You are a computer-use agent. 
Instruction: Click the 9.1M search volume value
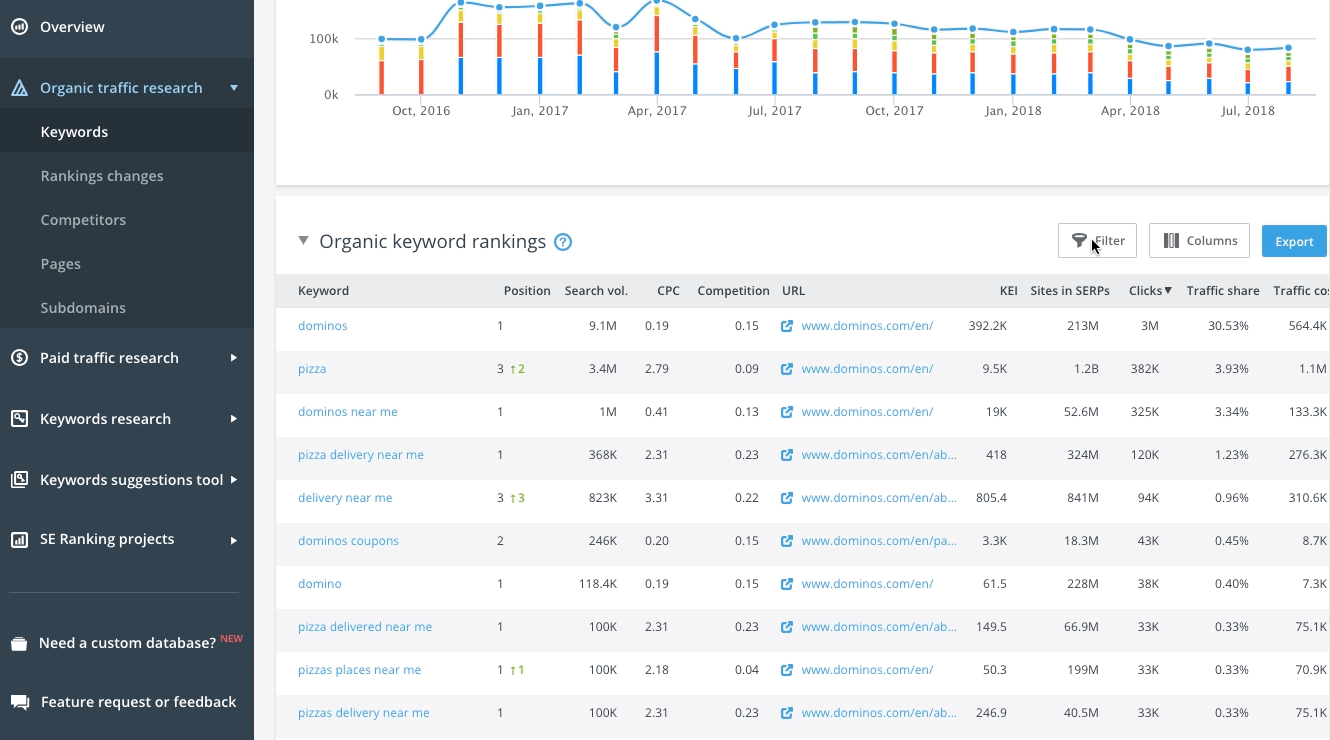tap(603, 326)
